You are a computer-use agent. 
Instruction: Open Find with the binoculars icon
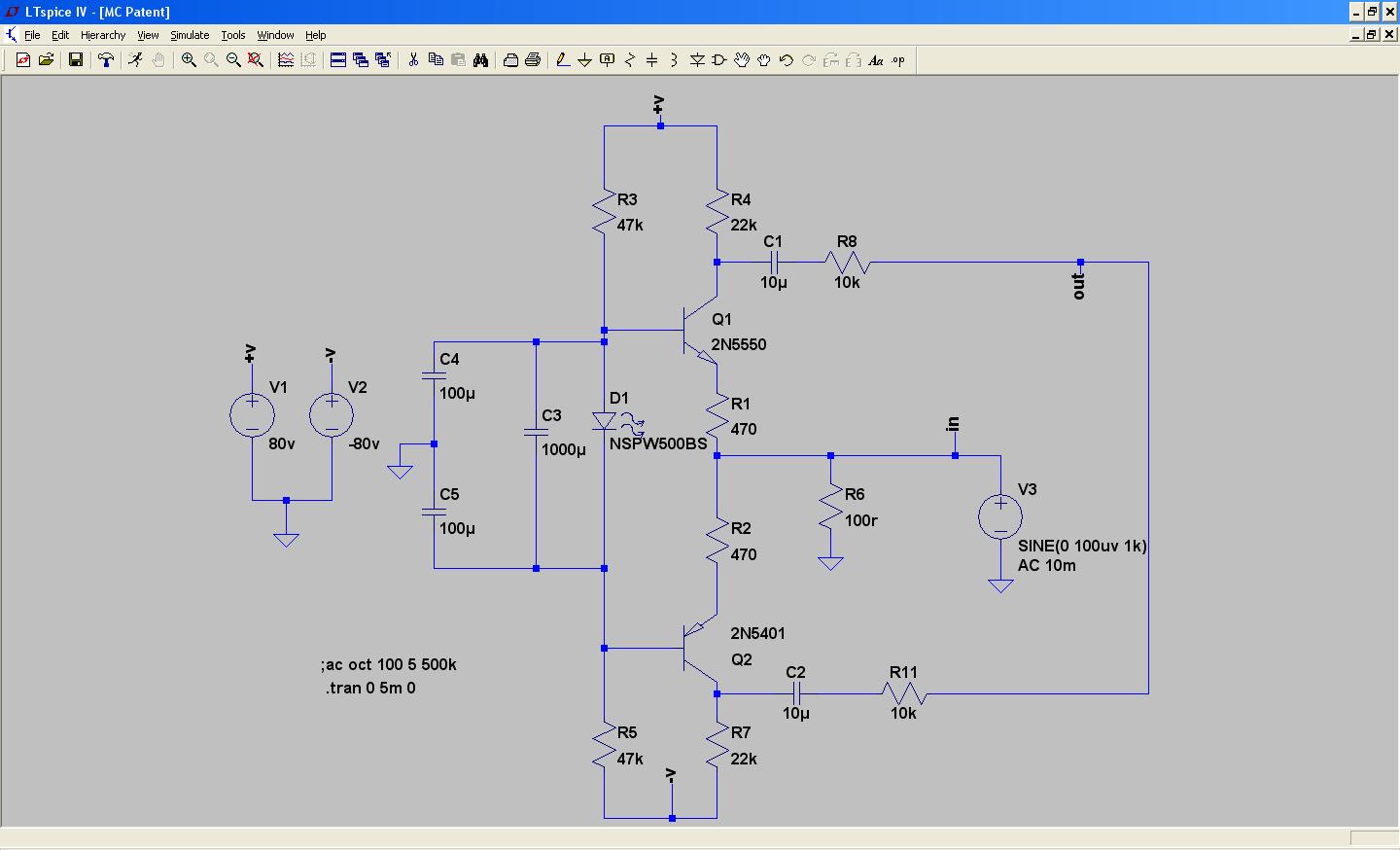tap(480, 60)
